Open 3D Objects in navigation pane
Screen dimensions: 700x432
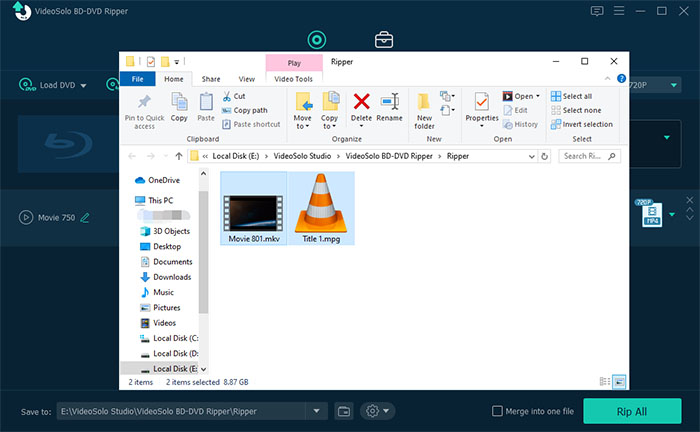point(165,231)
